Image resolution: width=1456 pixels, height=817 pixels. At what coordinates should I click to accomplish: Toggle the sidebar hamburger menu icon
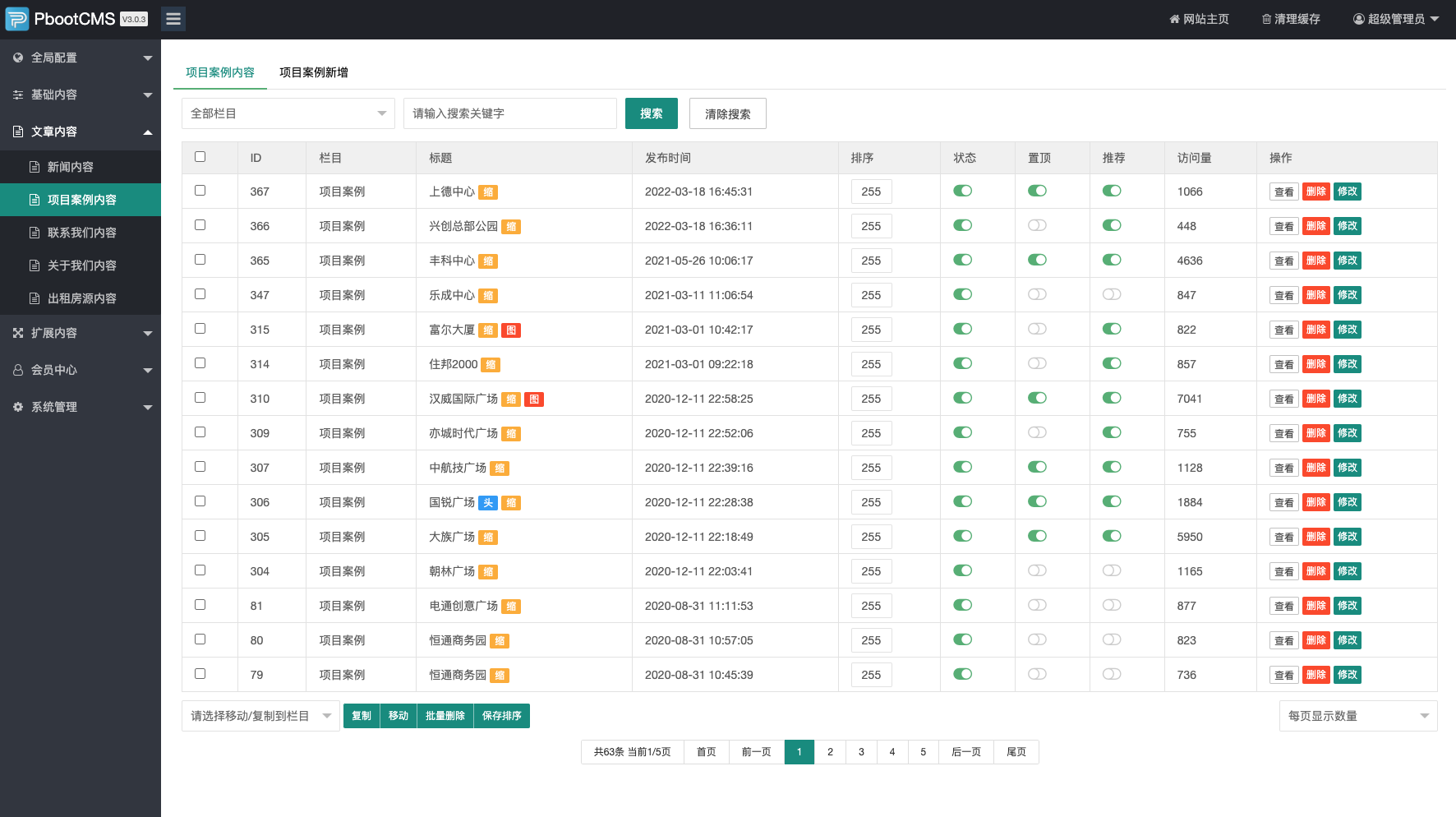[x=173, y=19]
